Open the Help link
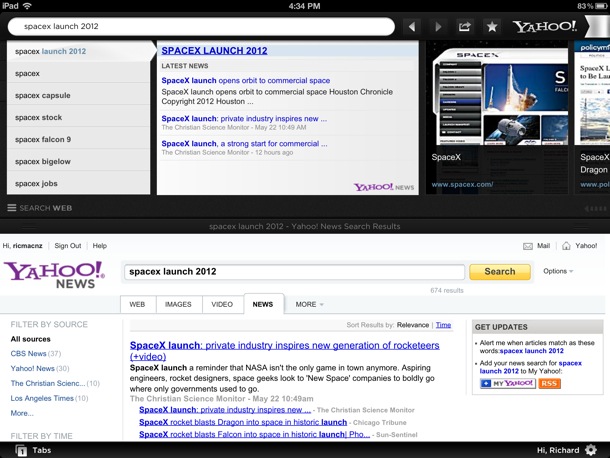The height and width of the screenshot is (458, 610). 100,246
